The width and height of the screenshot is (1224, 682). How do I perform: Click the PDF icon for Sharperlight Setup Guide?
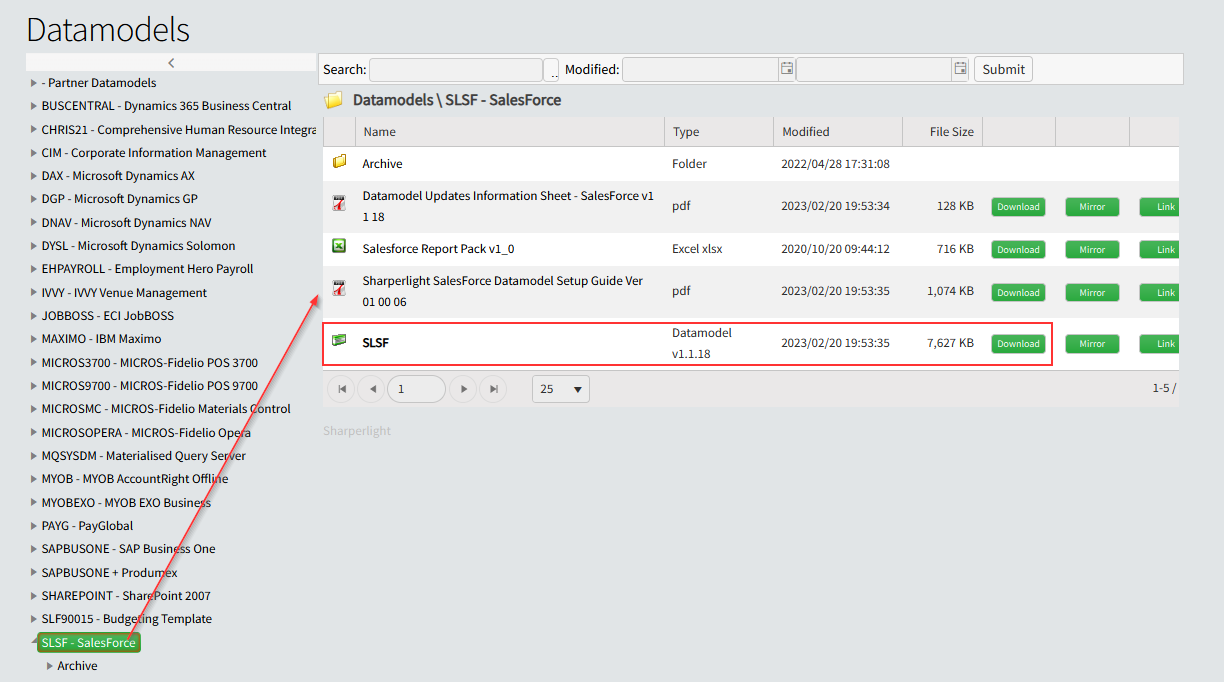point(339,290)
